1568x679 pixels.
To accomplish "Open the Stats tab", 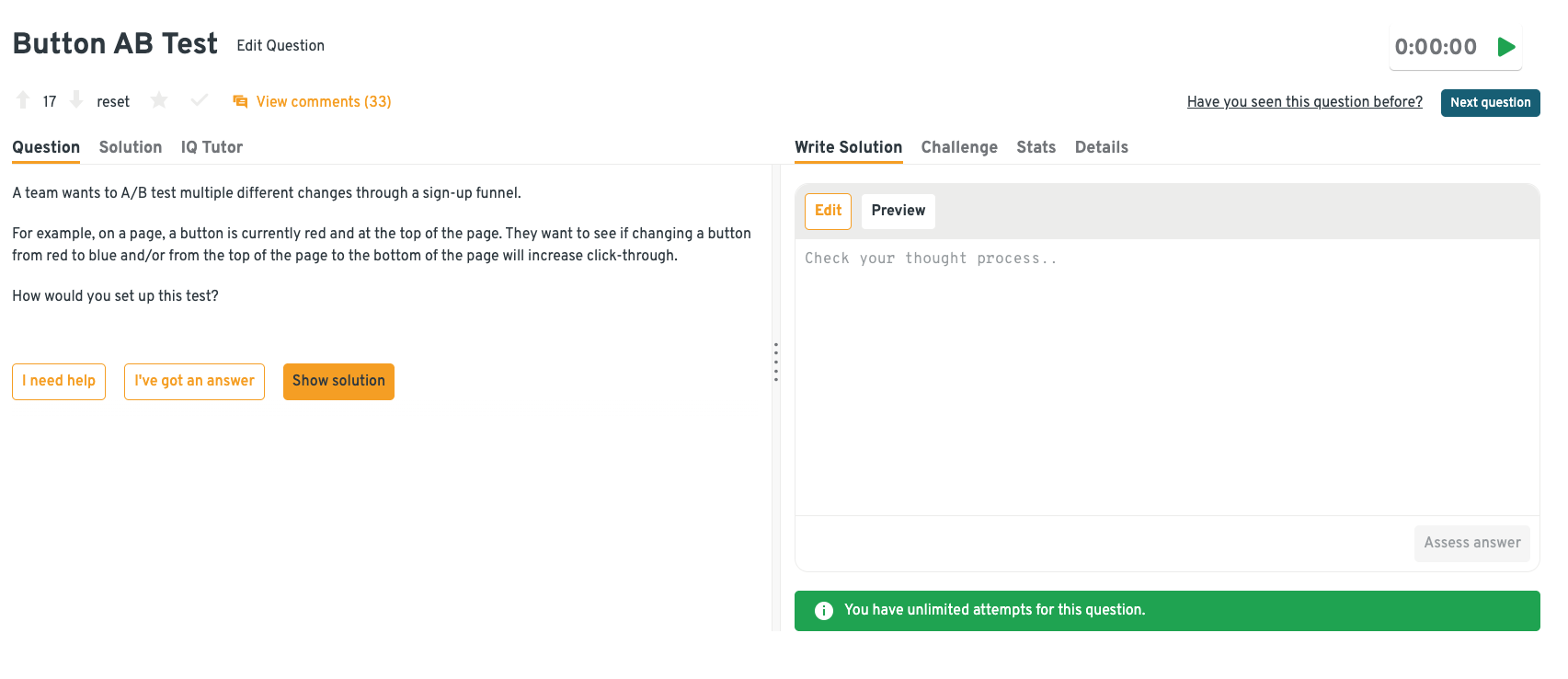I will 1036,147.
